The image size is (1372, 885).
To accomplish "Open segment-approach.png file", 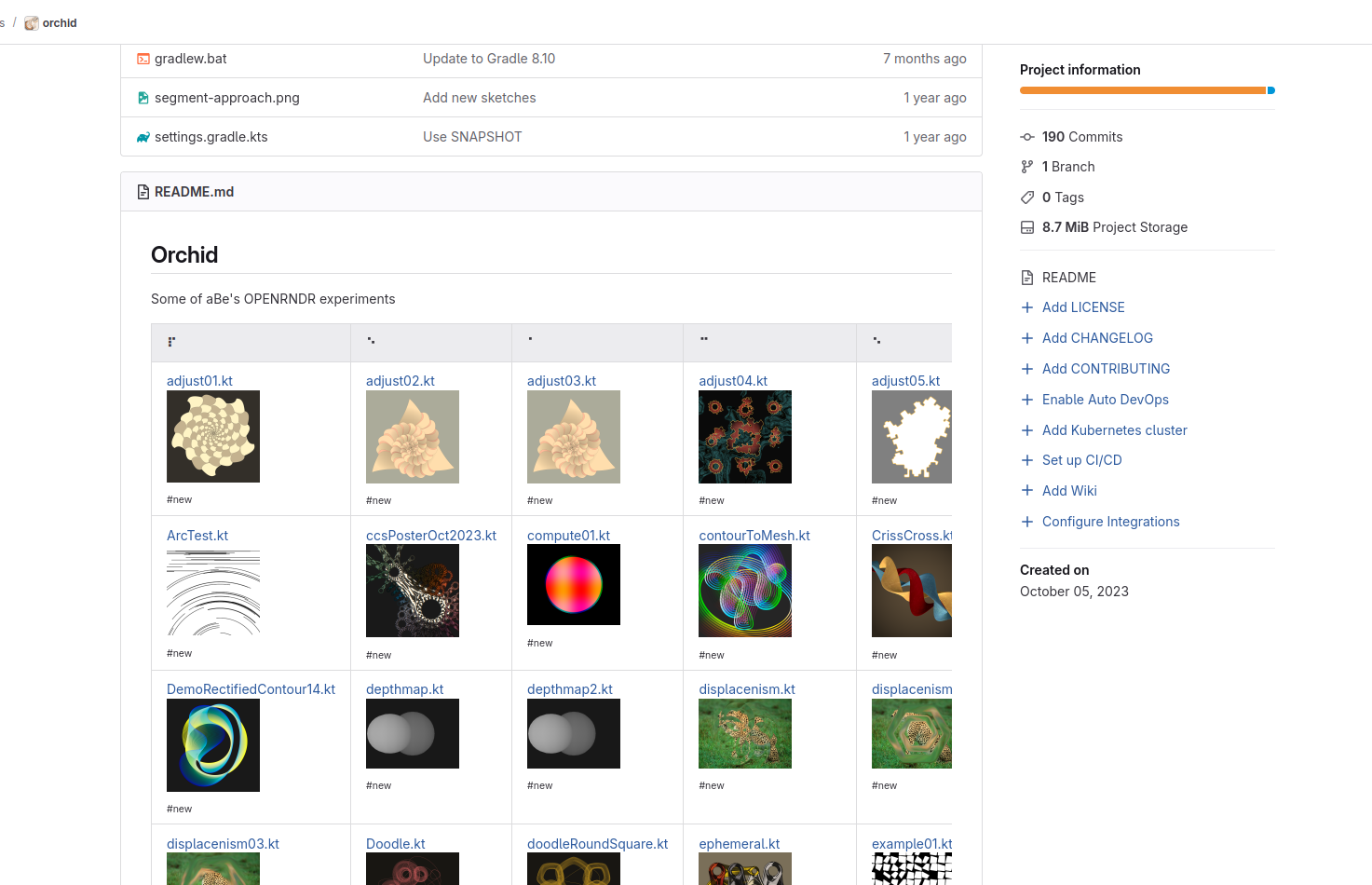I will pos(227,98).
